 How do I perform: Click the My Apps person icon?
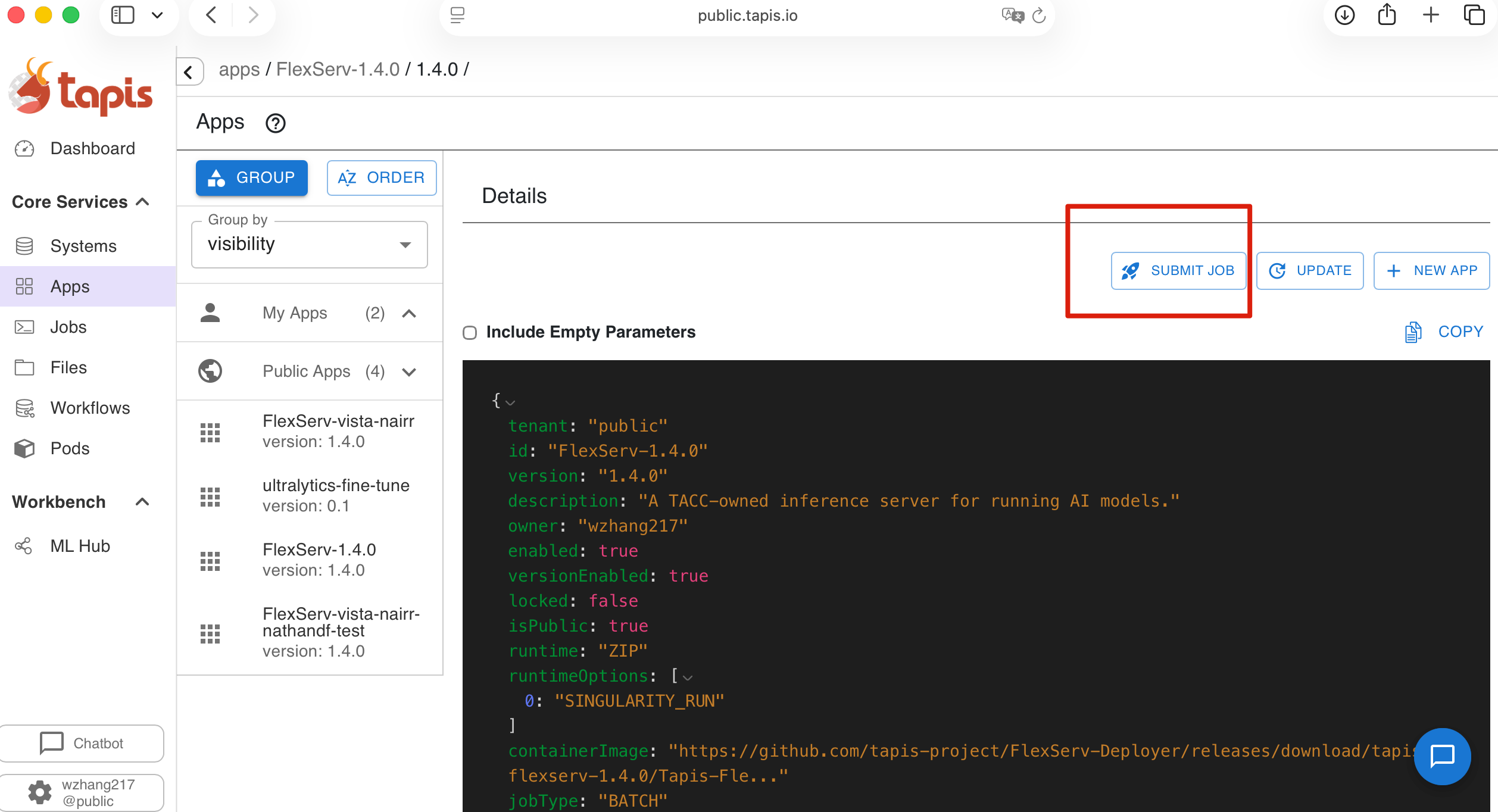click(210, 313)
